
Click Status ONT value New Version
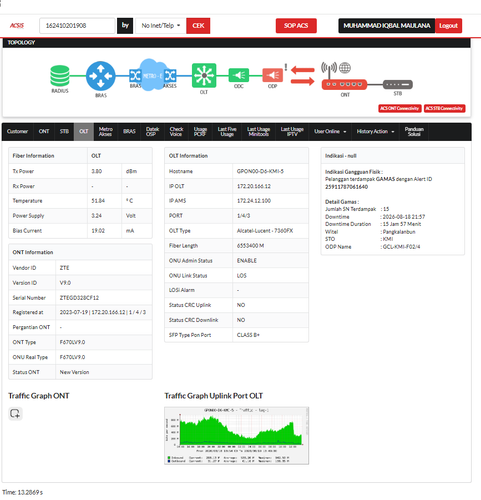(x=74, y=372)
